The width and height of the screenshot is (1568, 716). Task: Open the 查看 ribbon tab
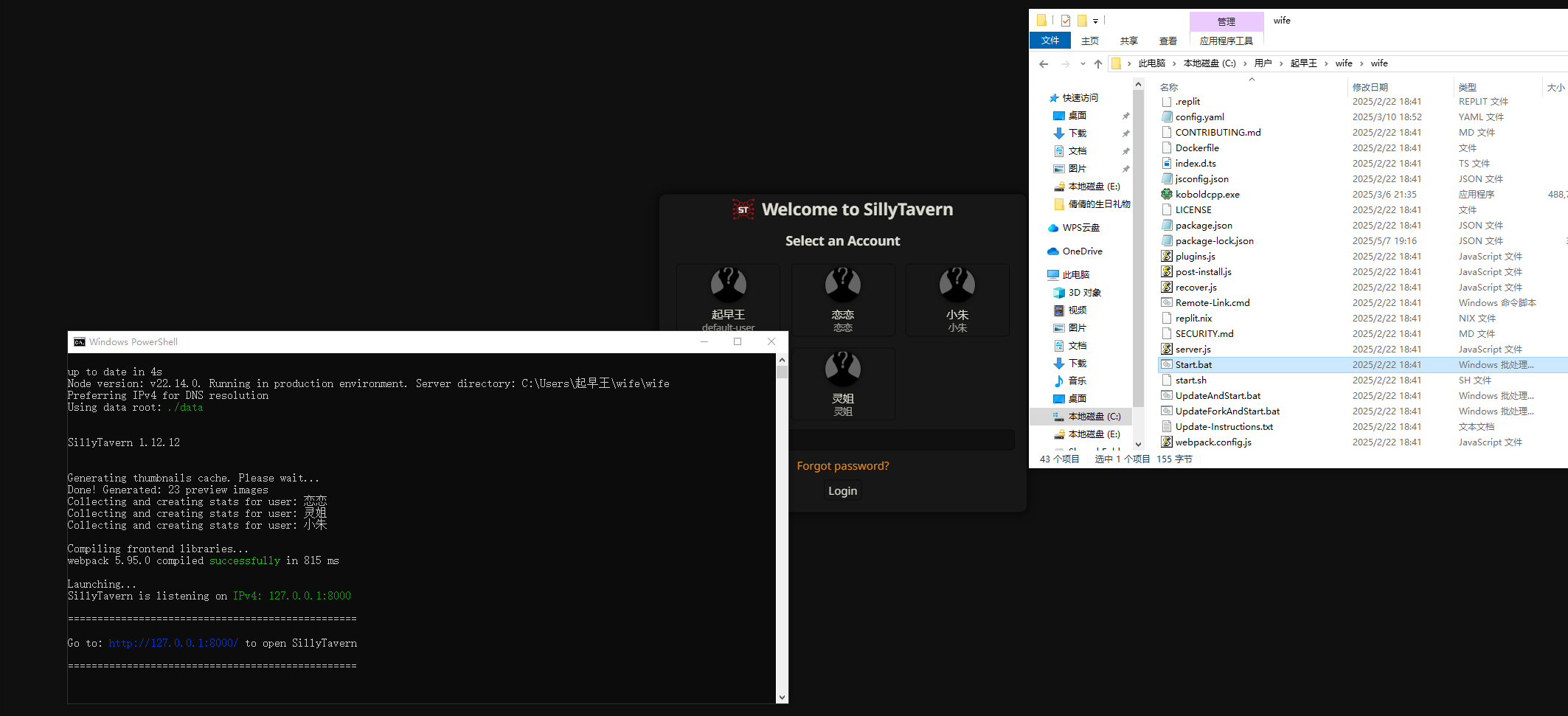click(1168, 41)
